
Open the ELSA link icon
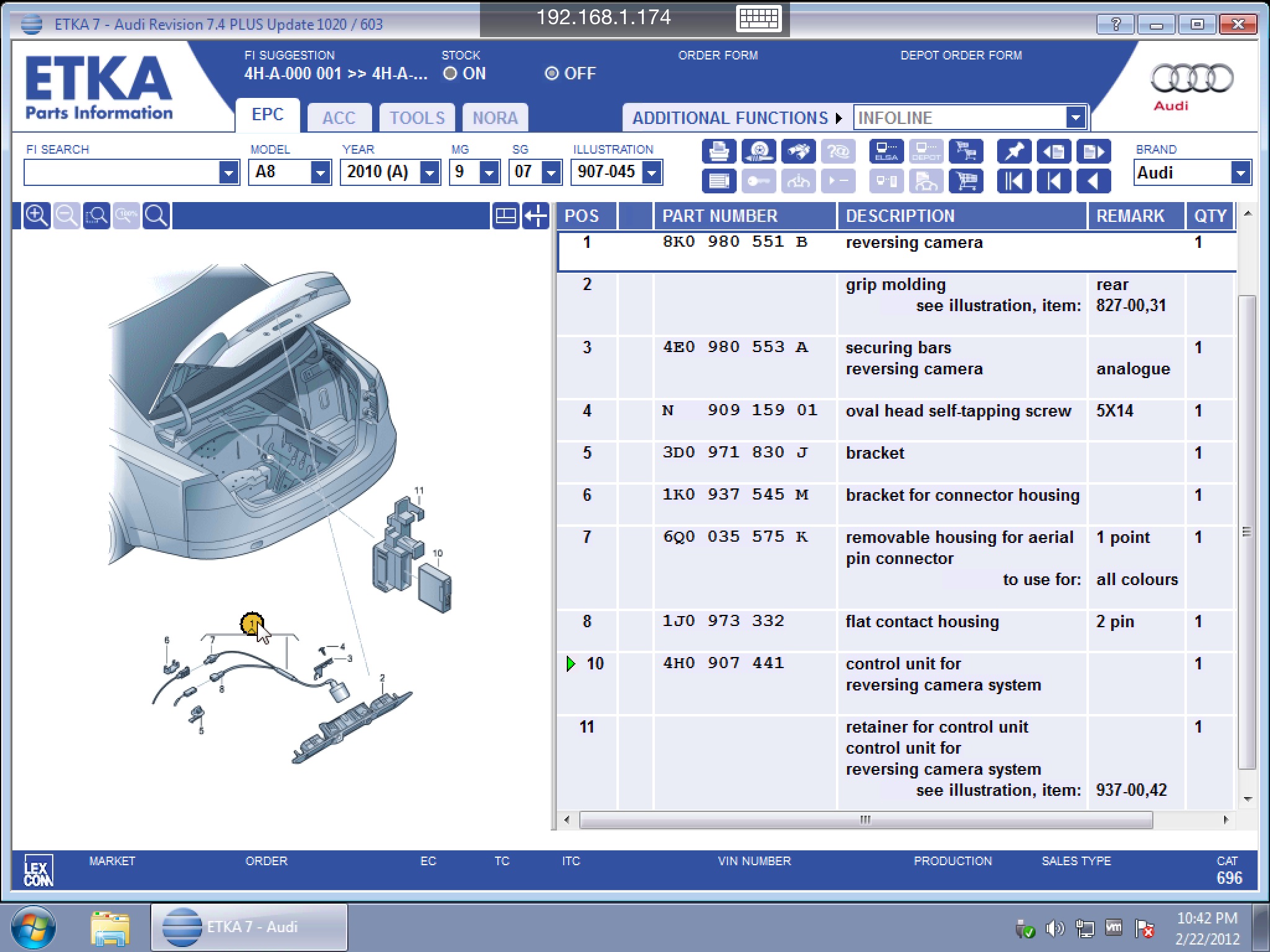point(886,151)
